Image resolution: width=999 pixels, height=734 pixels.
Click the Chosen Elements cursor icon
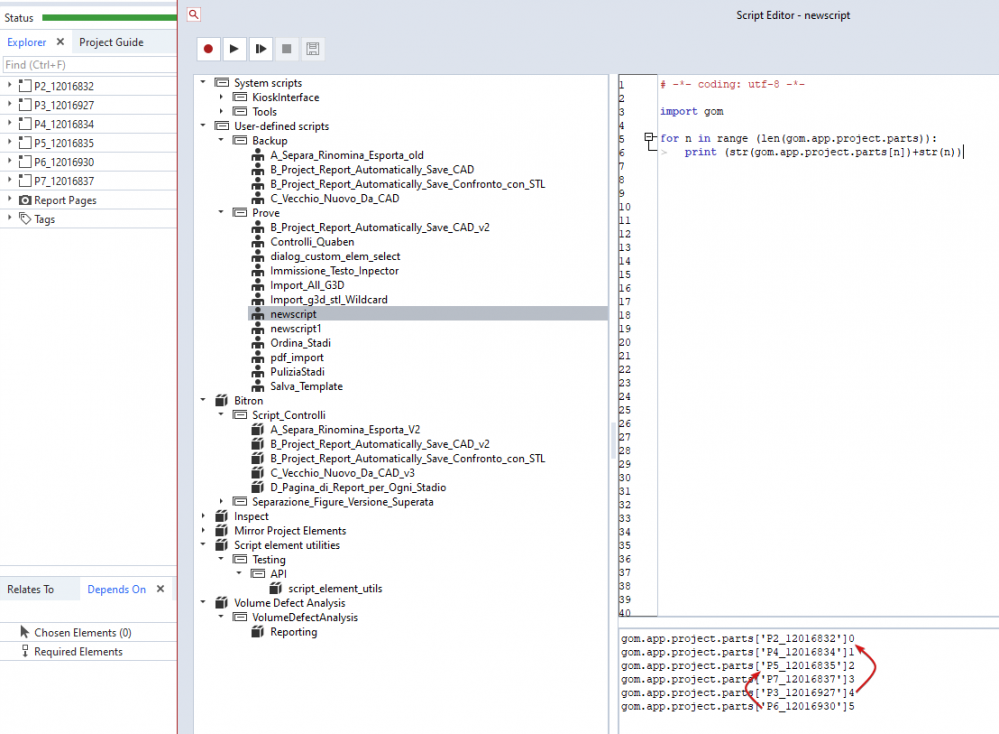pos(25,633)
